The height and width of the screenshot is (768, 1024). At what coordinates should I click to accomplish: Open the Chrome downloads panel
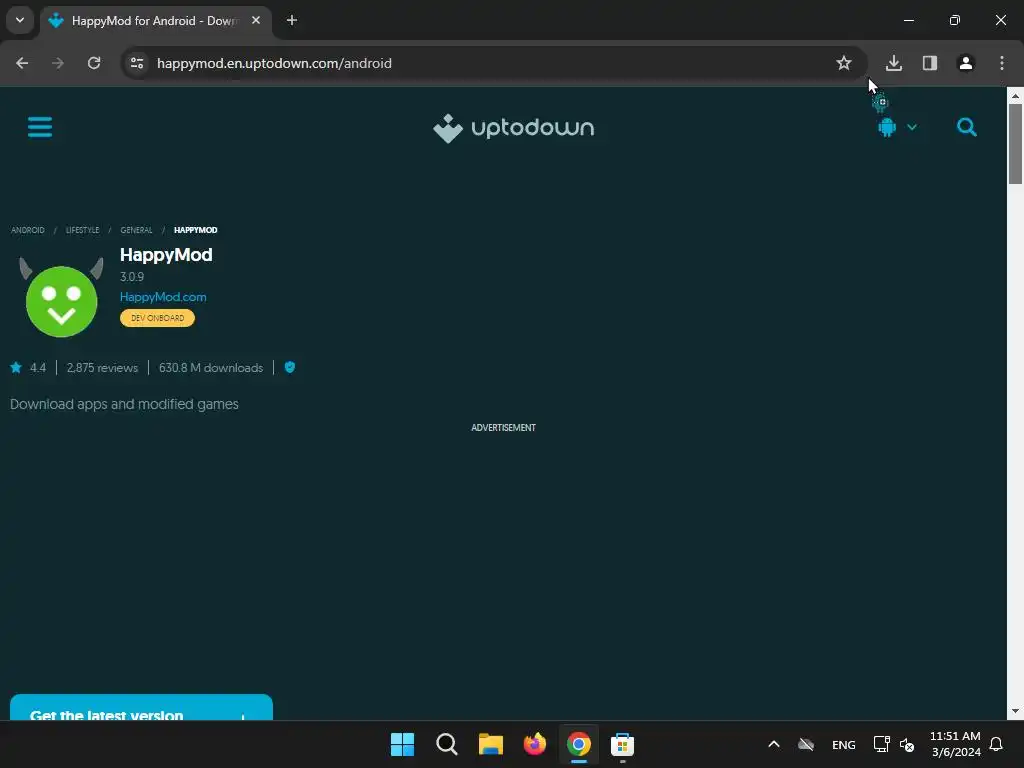(x=893, y=63)
